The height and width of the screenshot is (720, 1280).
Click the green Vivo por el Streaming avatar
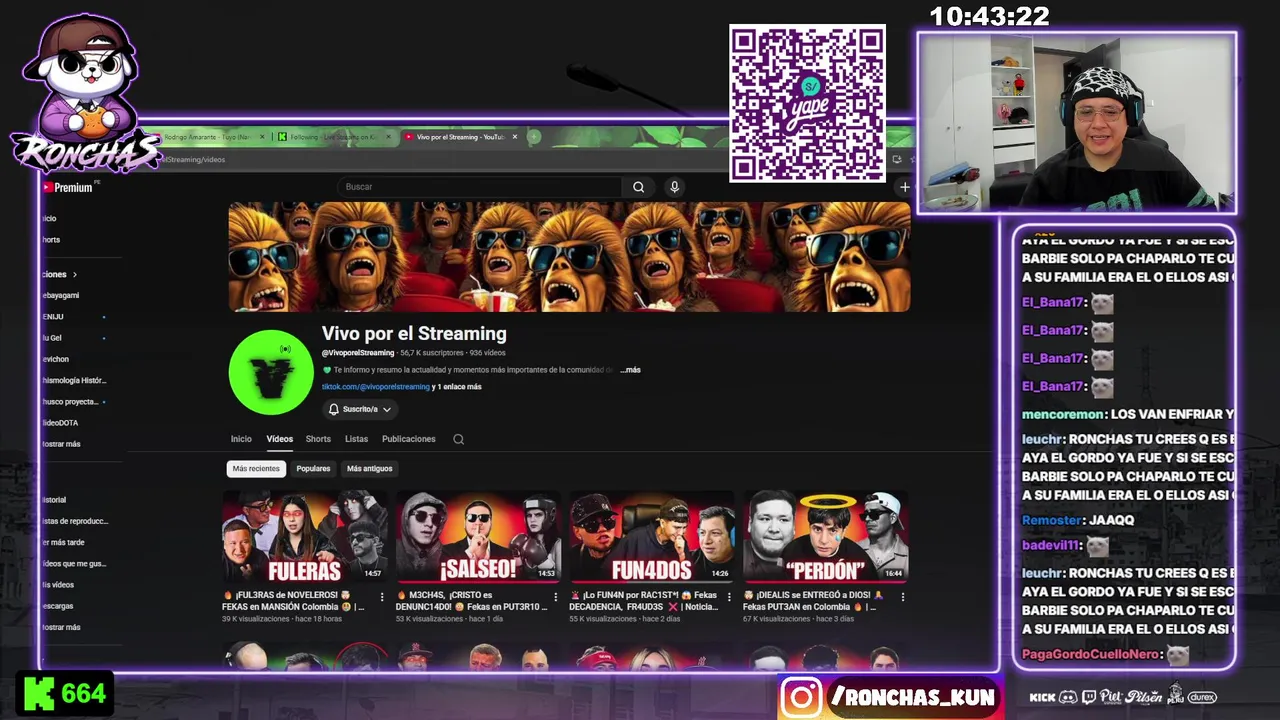(271, 372)
